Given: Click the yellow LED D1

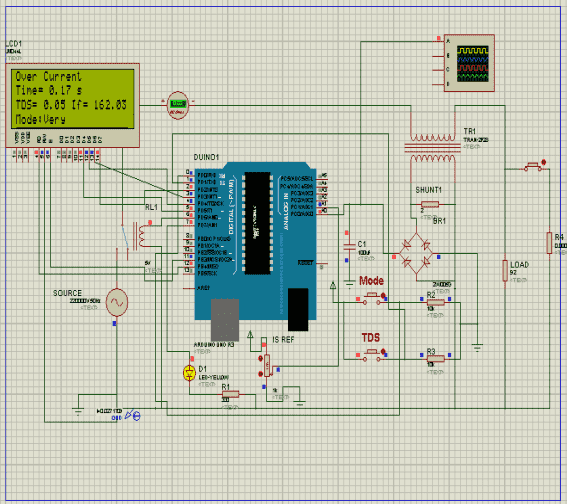Looking at the screenshot, I should point(189,373).
